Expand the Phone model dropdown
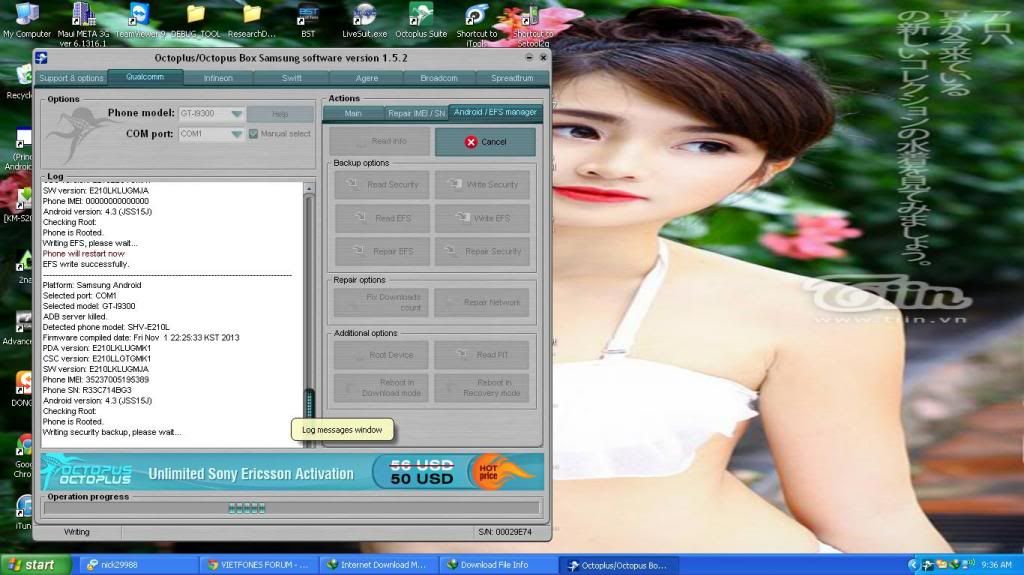 point(236,114)
